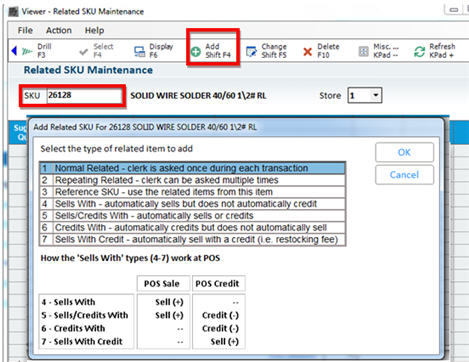This screenshot has width=469, height=362.
Task: Click the Change Shift F5 edit icon
Action: [x=251, y=52]
